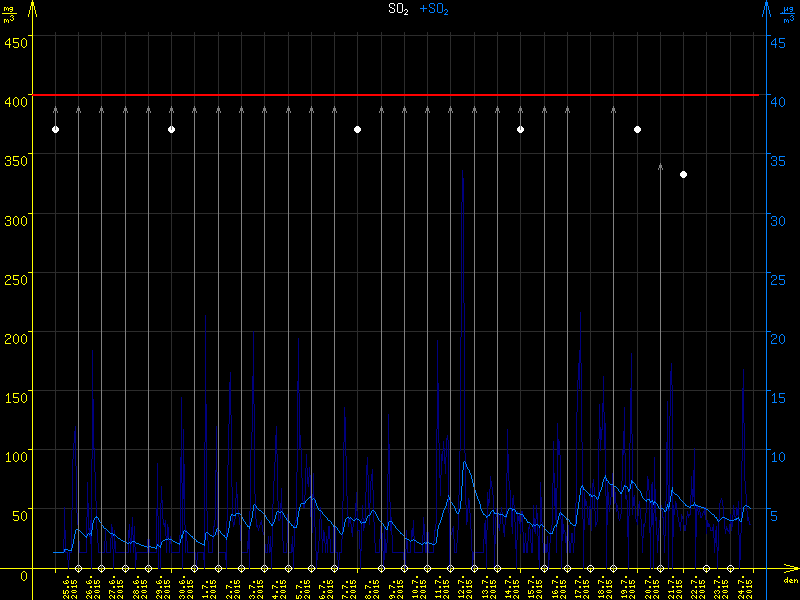This screenshot has height=600, width=800.
Task: Select the leftmost white dot marker
Action: (55, 130)
